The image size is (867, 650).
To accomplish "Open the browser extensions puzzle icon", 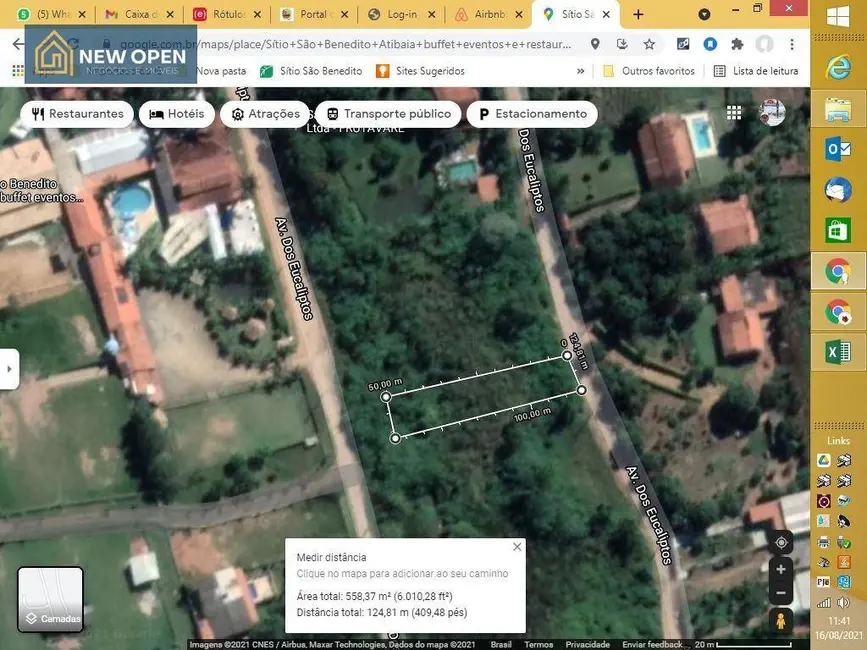I will point(736,44).
